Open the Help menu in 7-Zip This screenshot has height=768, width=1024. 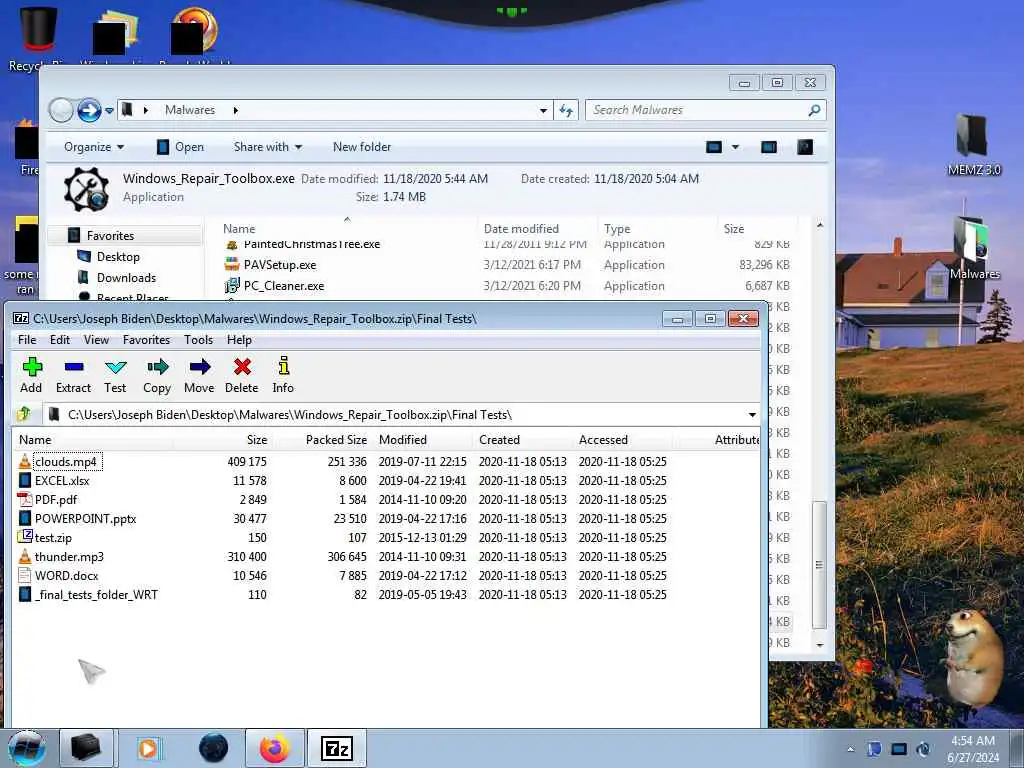coord(239,340)
